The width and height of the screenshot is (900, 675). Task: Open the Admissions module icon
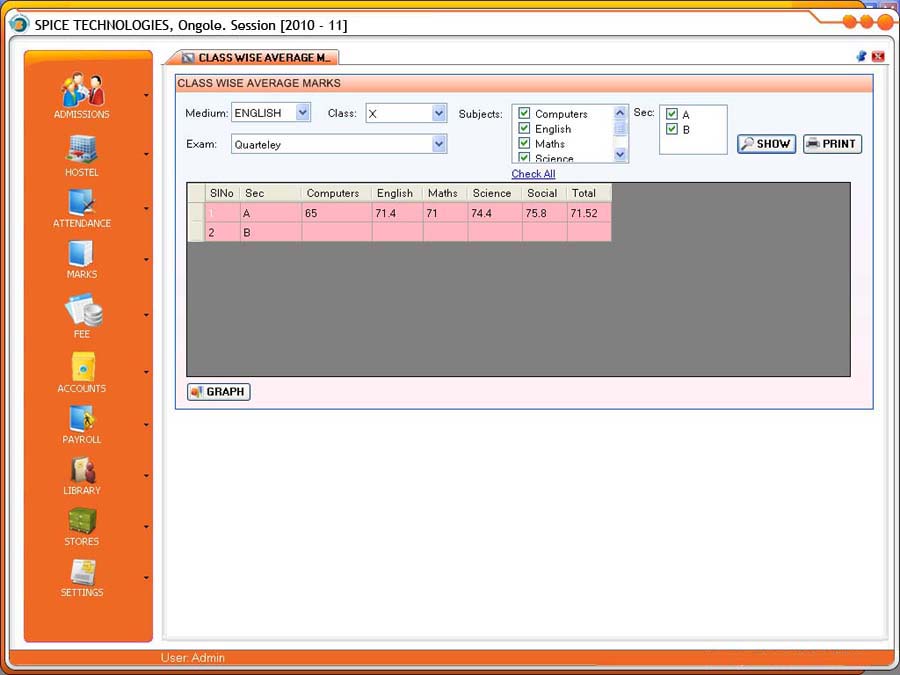82,91
